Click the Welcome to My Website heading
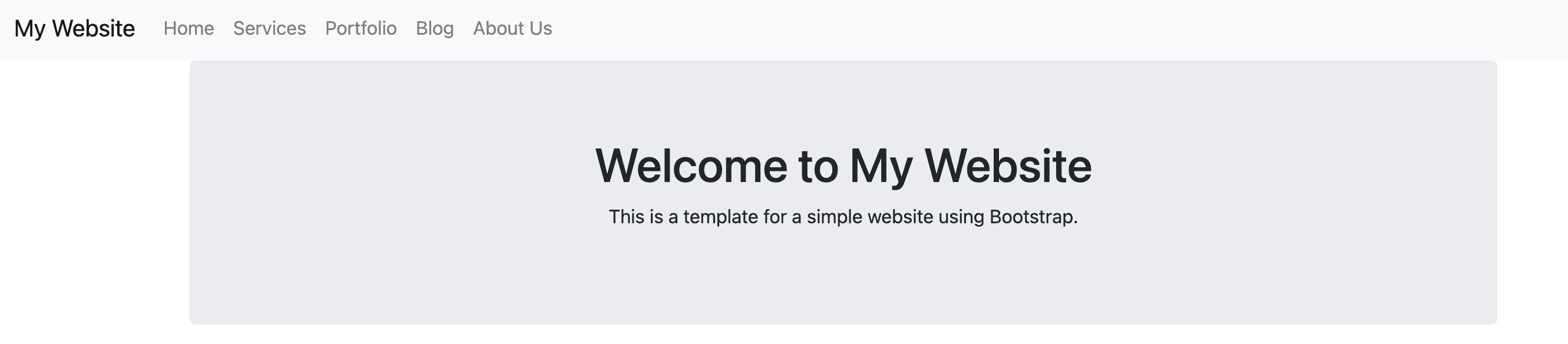Image resolution: width=1568 pixels, height=344 pixels. point(843,166)
